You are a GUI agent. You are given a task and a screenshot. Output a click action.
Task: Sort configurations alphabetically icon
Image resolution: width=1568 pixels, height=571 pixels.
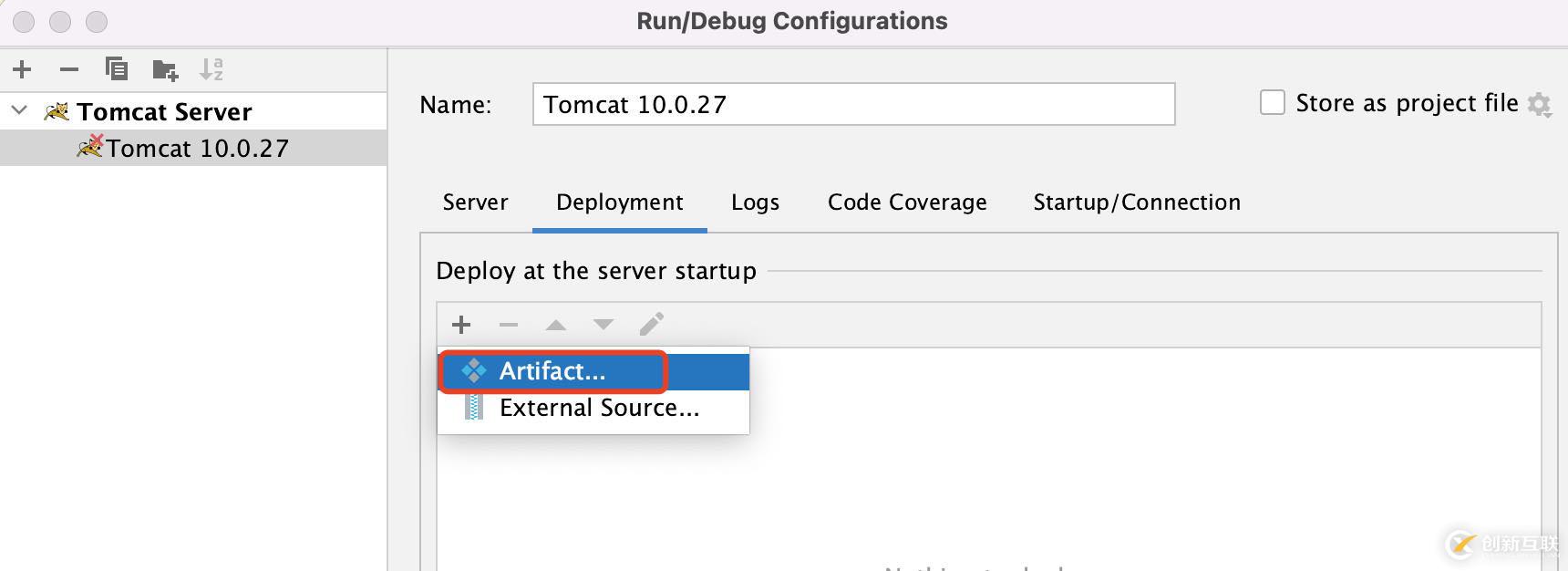point(211,69)
